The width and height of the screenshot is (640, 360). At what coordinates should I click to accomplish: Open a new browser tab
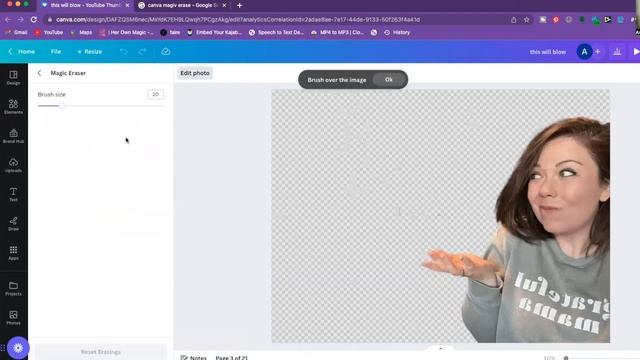[240, 5]
